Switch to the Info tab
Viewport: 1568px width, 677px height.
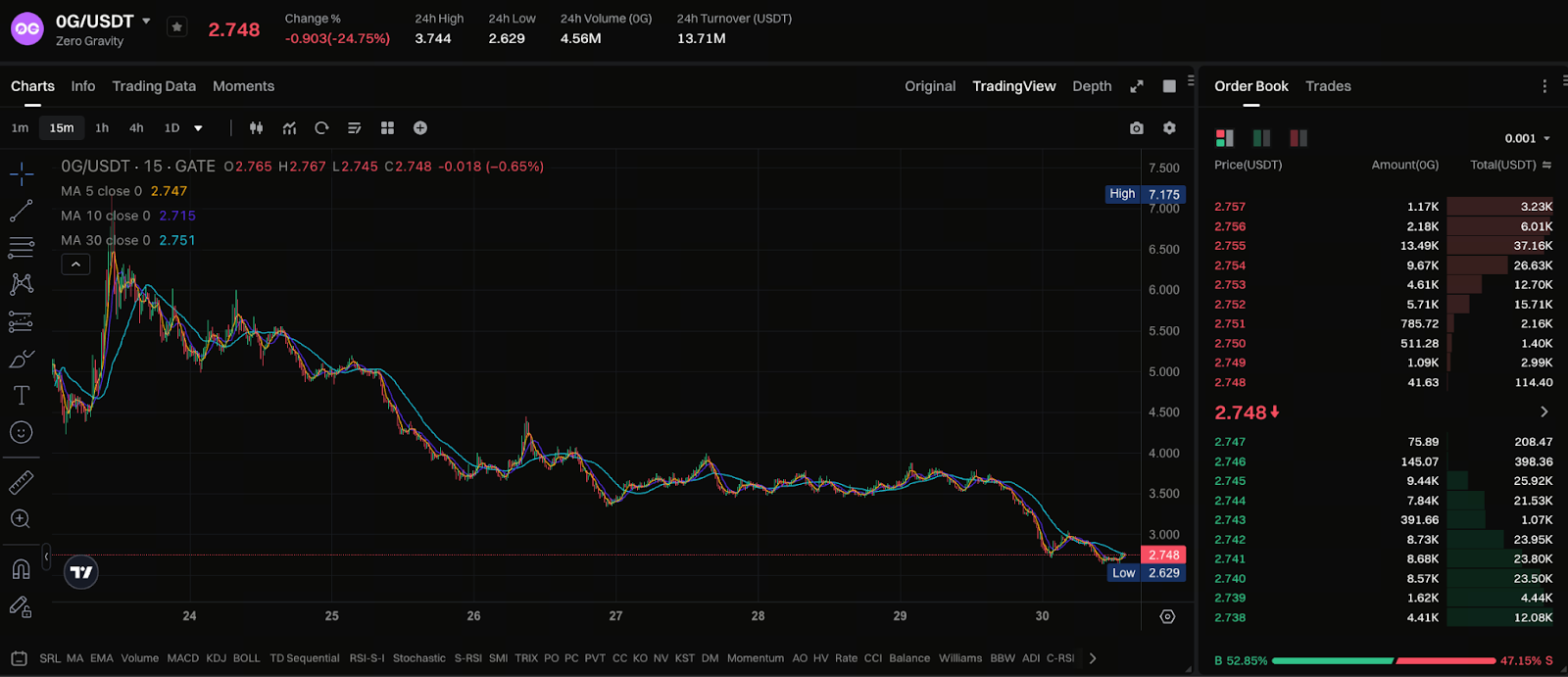click(x=83, y=86)
